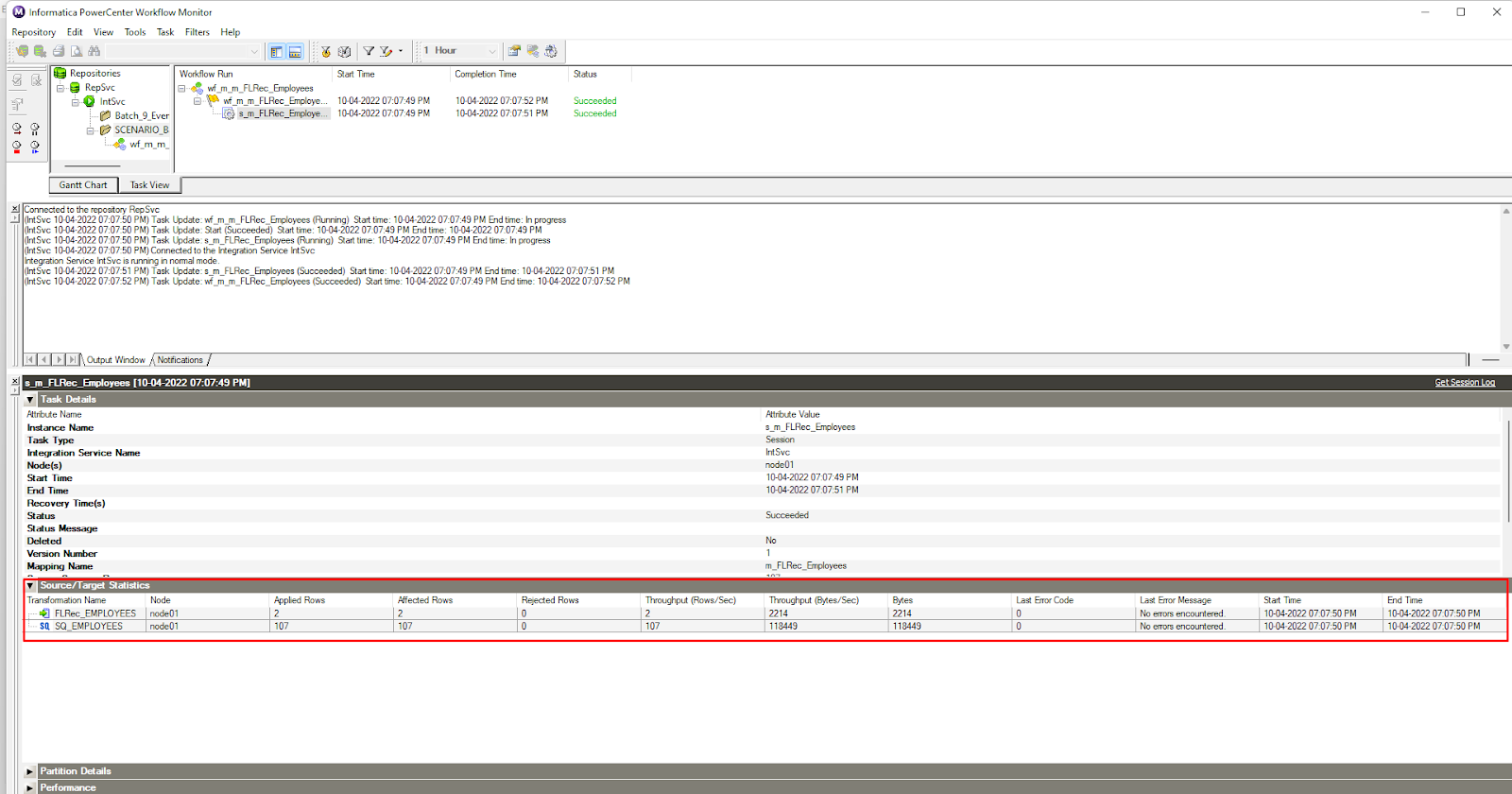This screenshot has width=1512, height=794.
Task: Click the tab-scroll last arrow in output pane
Action: point(73,360)
